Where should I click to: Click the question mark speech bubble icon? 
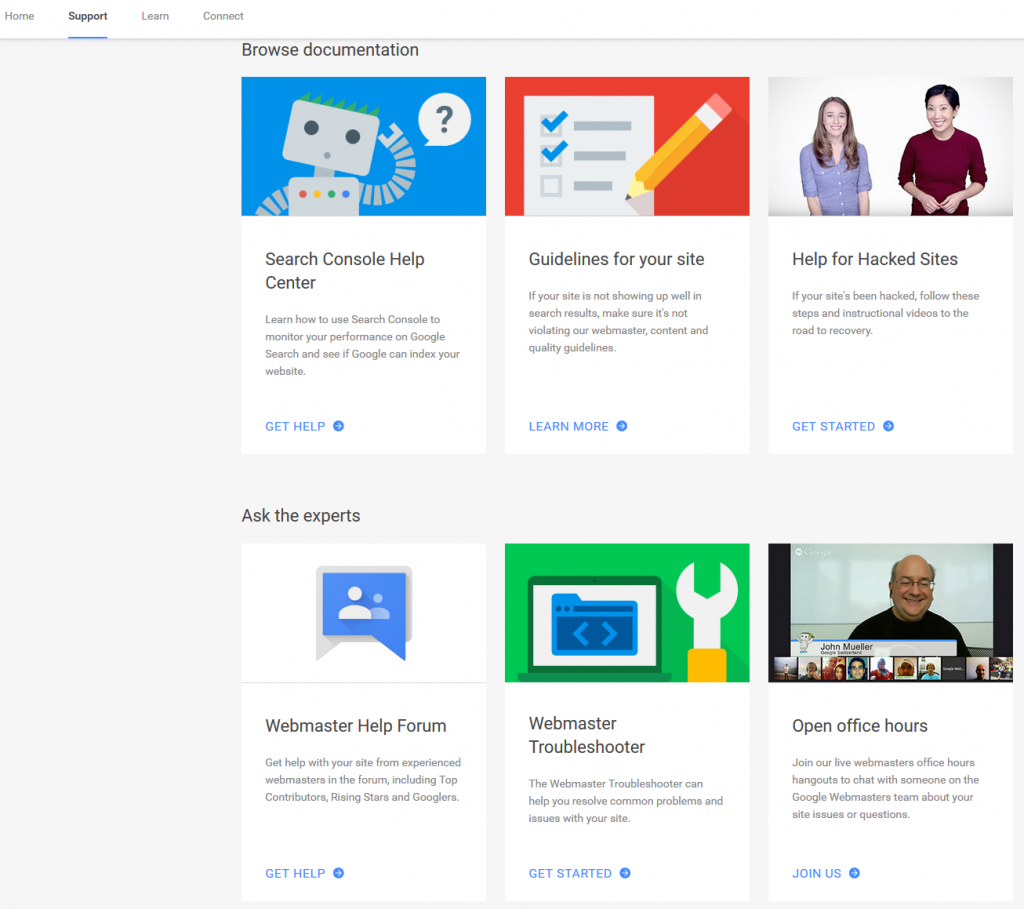443,122
